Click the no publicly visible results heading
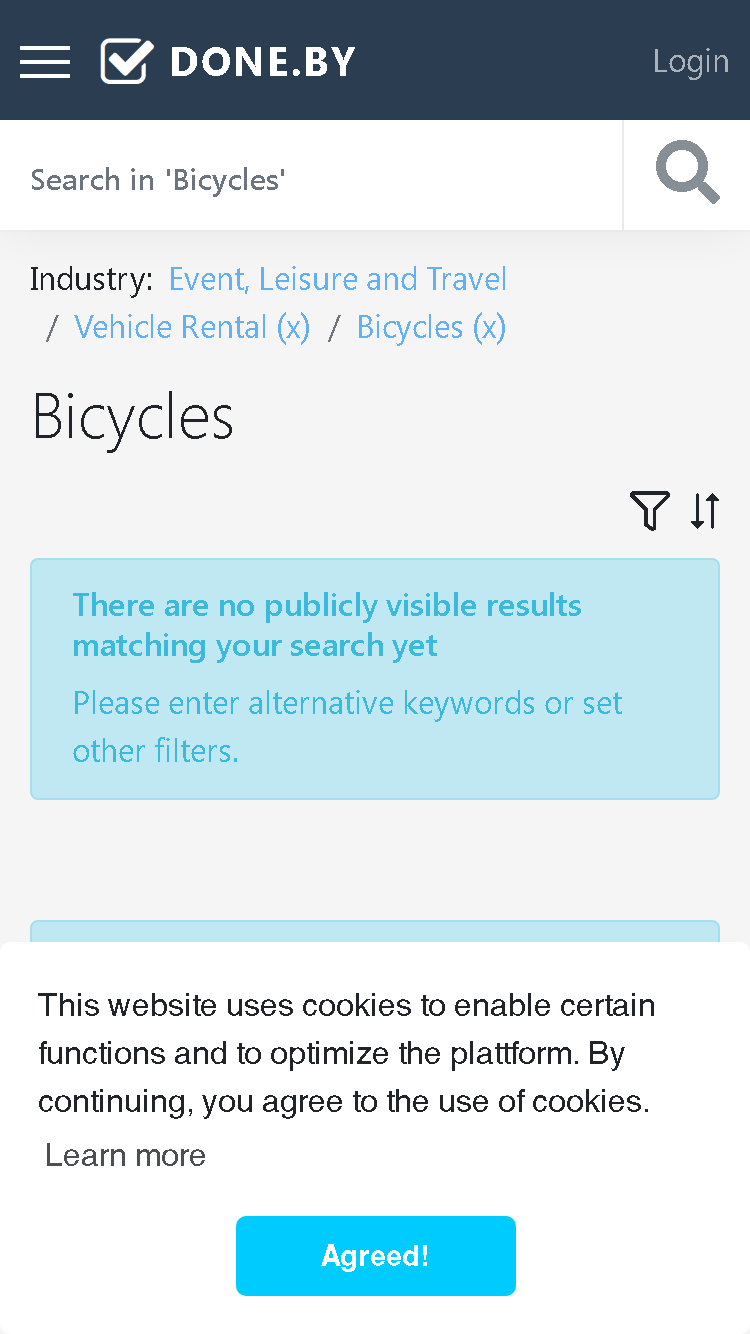The width and height of the screenshot is (750, 1334). pos(327,625)
